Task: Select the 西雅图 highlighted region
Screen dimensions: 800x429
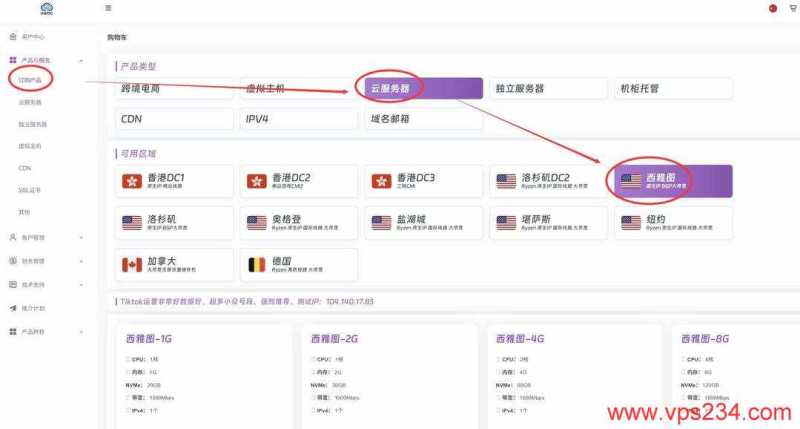Action: pos(673,181)
